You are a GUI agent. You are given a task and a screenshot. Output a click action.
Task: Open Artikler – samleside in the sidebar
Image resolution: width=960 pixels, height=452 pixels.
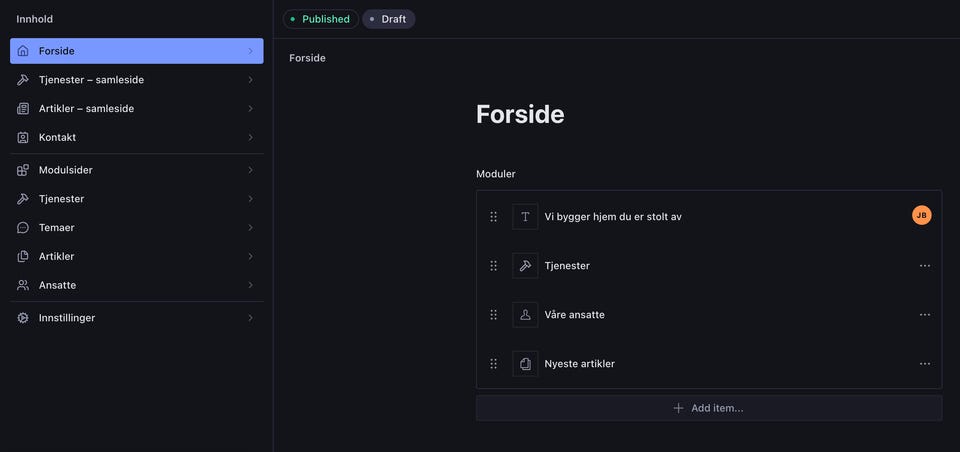coord(86,108)
